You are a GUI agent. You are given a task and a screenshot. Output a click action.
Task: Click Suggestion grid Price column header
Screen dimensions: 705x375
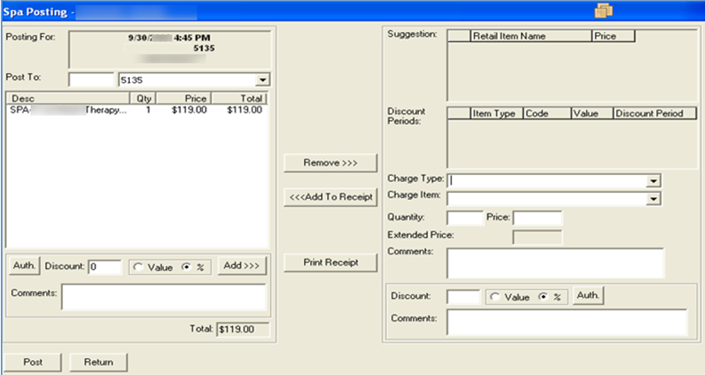pos(613,36)
